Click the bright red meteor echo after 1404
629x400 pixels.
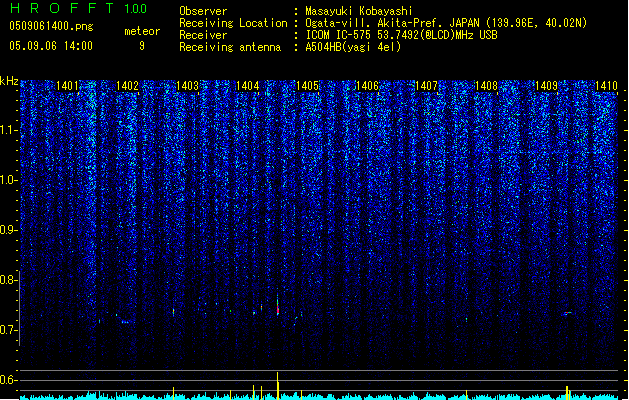tap(278, 309)
